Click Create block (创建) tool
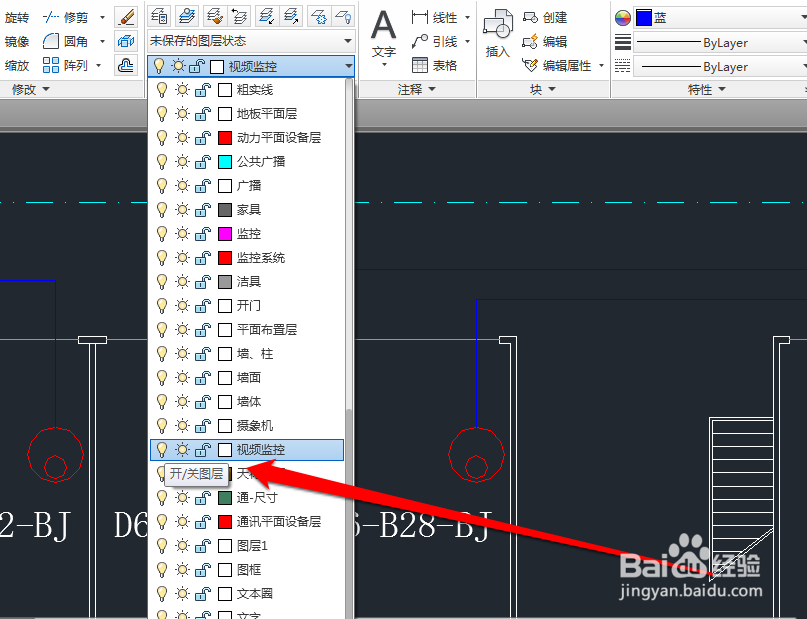This screenshot has height=619, width=807. click(545, 17)
